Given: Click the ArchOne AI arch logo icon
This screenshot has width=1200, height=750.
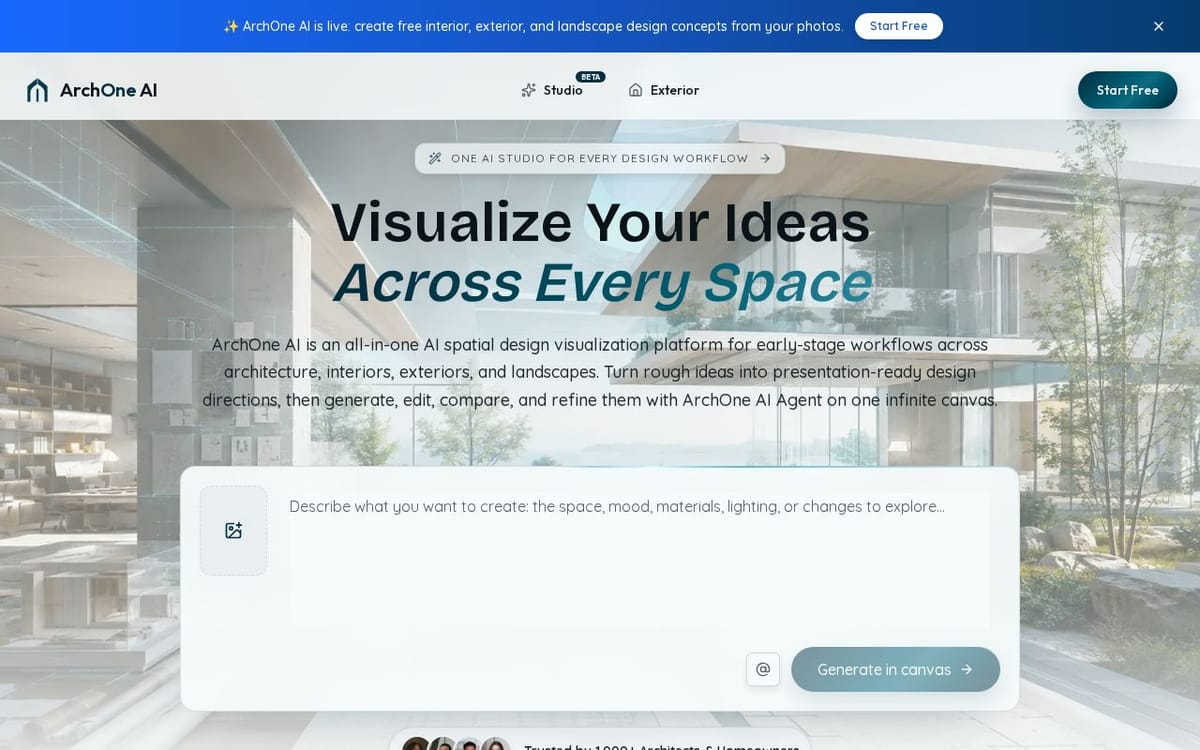Looking at the screenshot, I should 37,90.
